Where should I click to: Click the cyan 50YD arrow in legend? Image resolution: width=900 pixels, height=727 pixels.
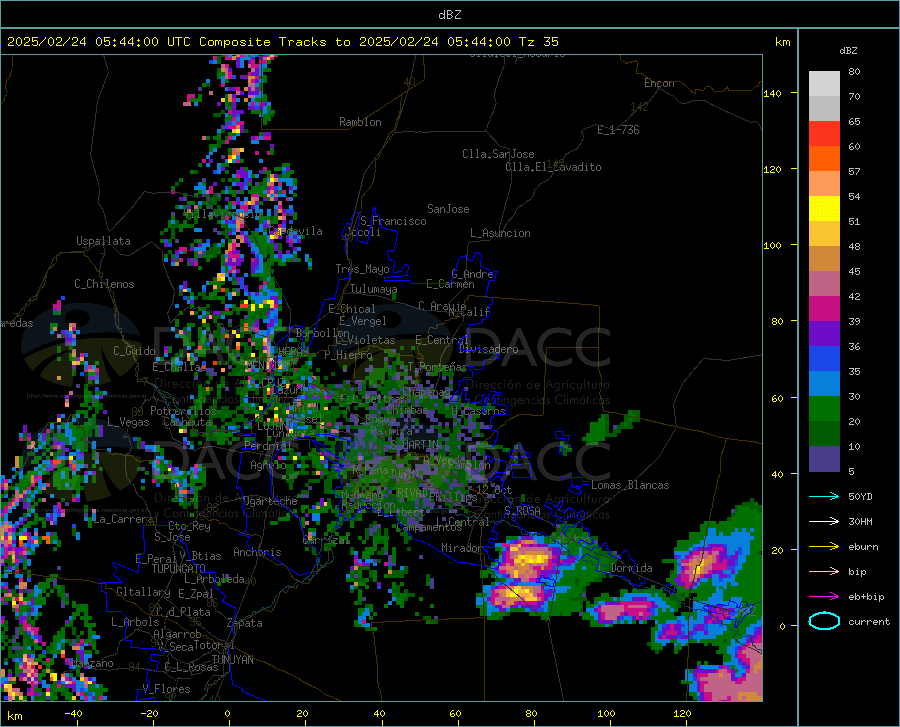824,496
